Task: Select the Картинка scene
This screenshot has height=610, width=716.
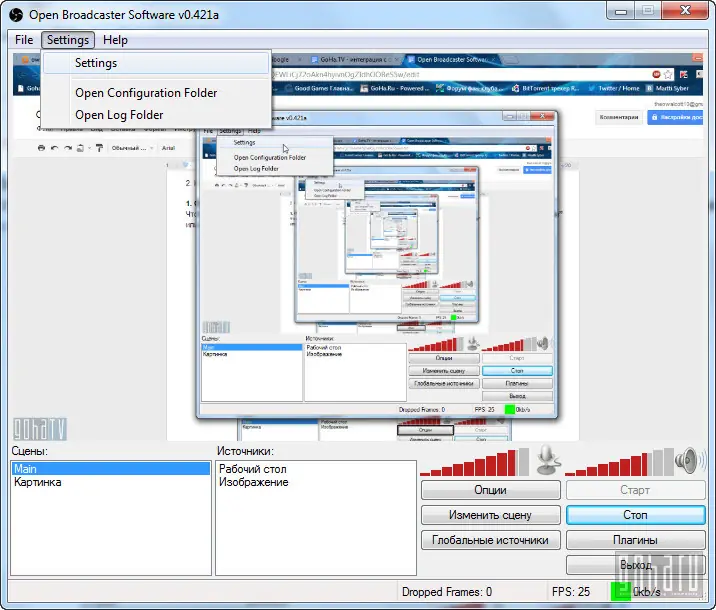Action: coord(111,482)
